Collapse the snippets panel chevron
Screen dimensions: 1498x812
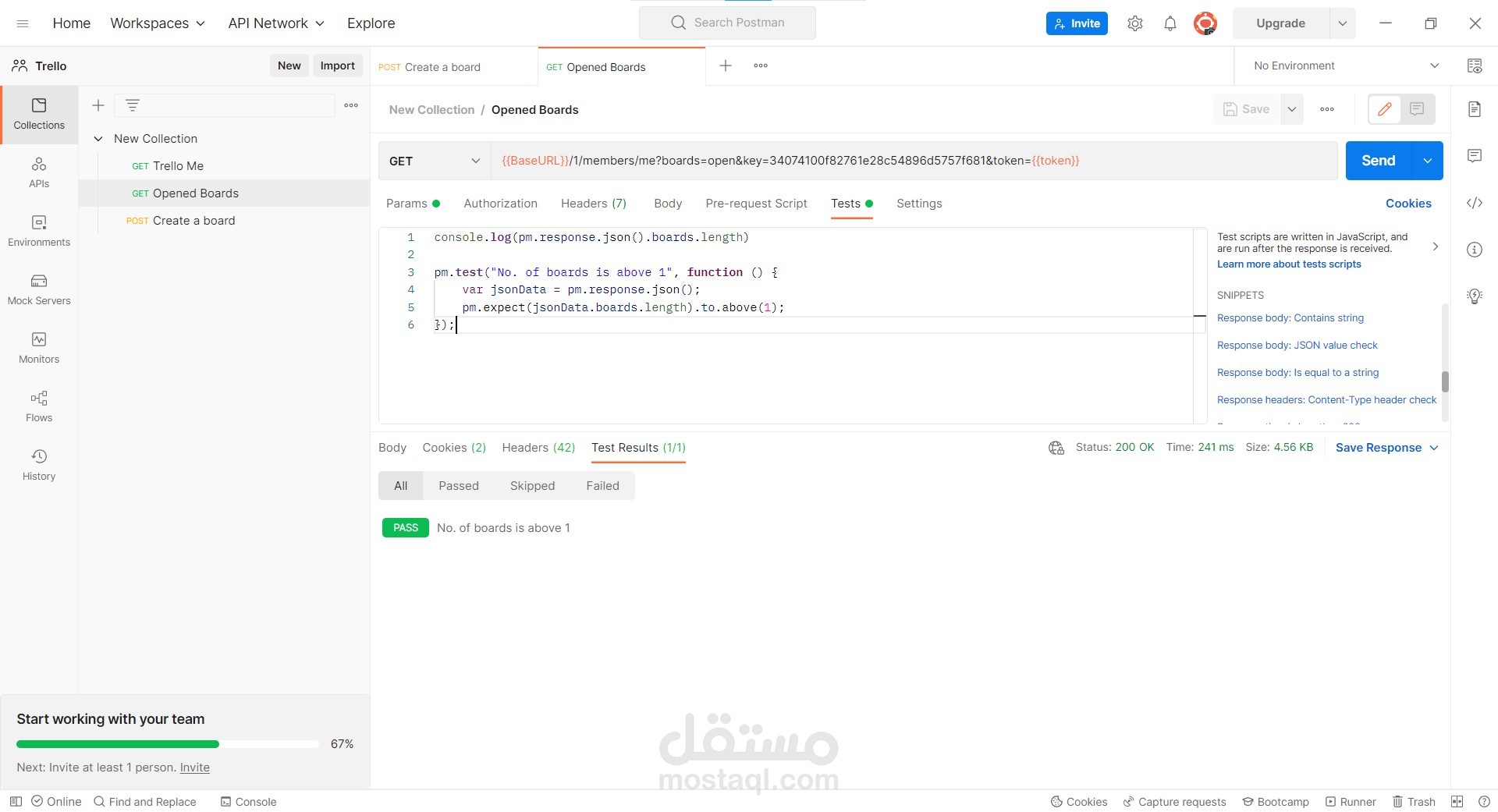tap(1435, 246)
